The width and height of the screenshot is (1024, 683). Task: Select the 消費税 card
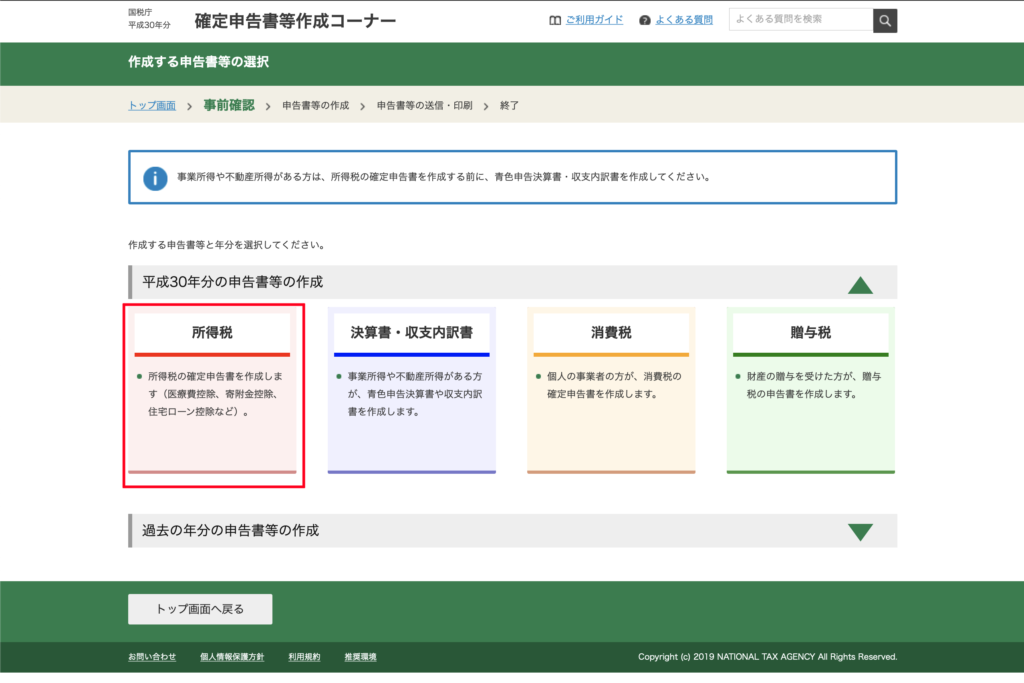click(611, 390)
